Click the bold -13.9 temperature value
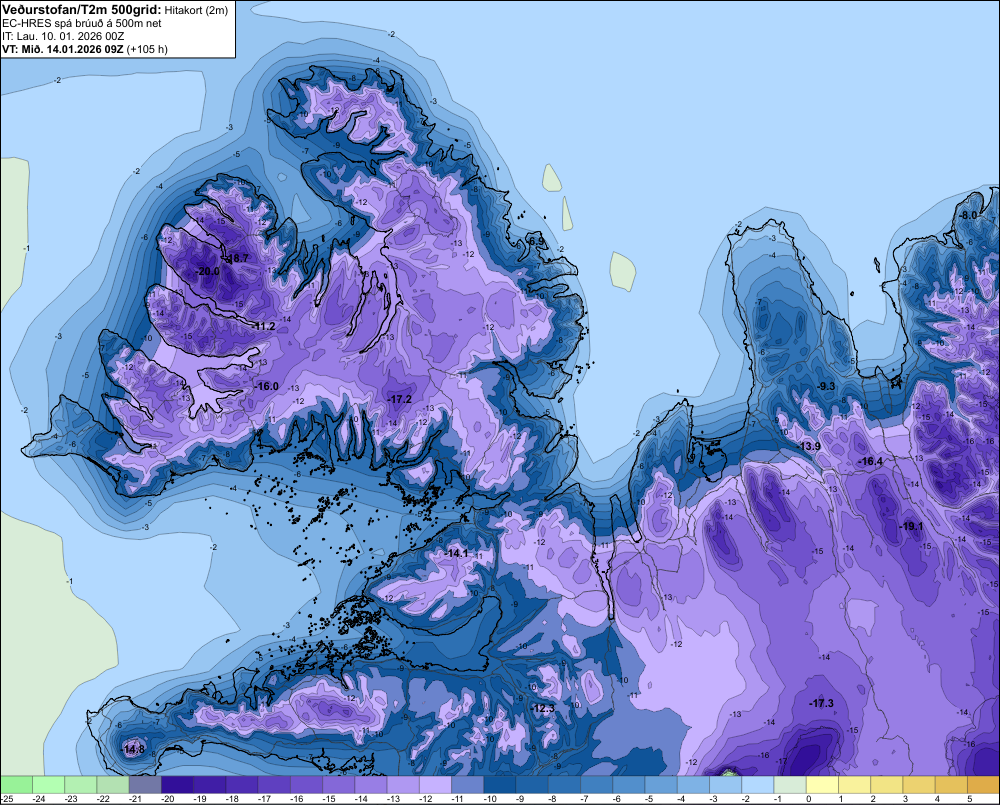 (809, 447)
